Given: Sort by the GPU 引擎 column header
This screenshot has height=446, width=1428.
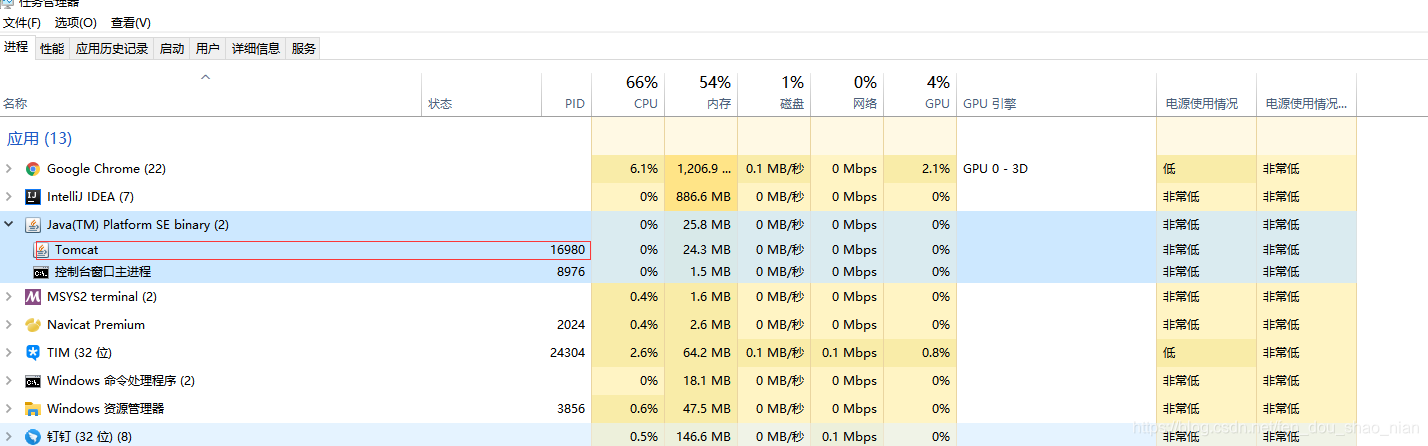Looking at the screenshot, I should [1056, 93].
